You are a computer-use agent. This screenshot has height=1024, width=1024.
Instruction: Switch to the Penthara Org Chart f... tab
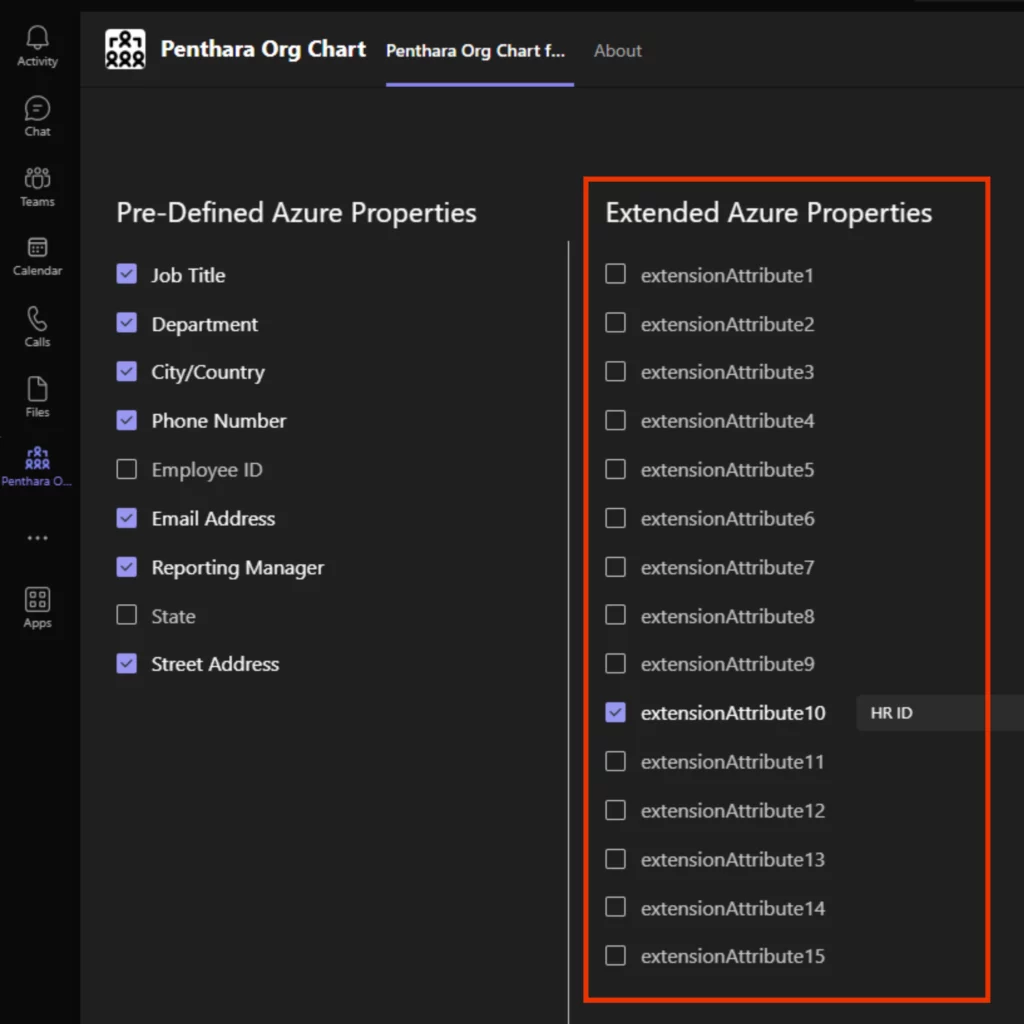pos(475,51)
